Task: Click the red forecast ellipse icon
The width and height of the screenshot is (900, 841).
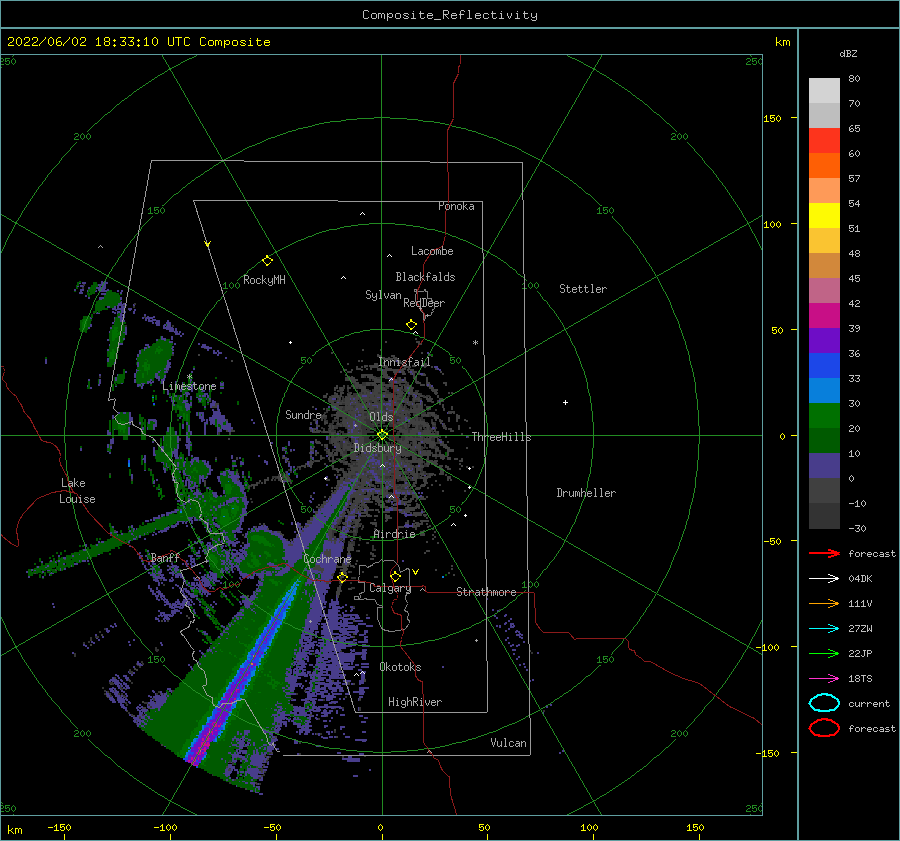Action: pyautogui.click(x=824, y=728)
